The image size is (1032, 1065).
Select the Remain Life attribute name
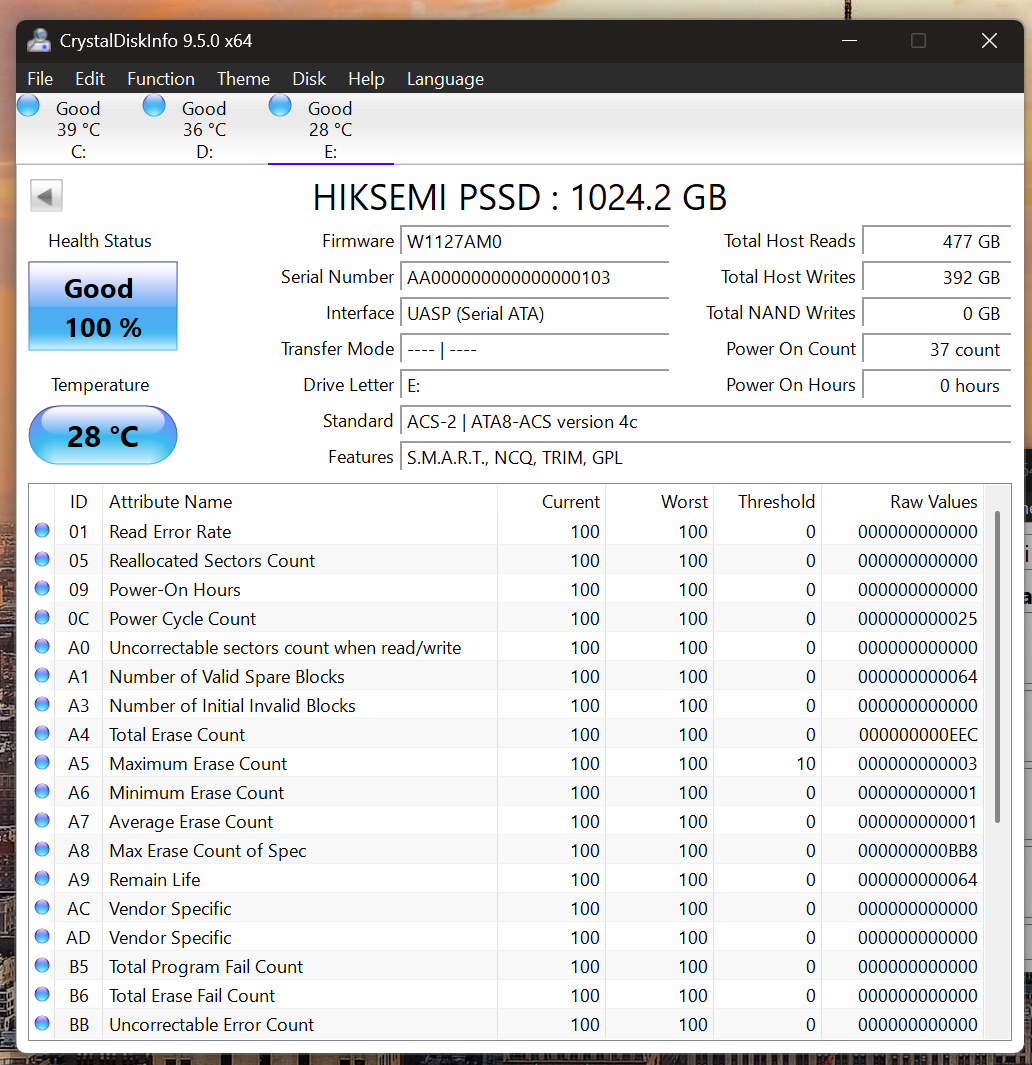155,880
